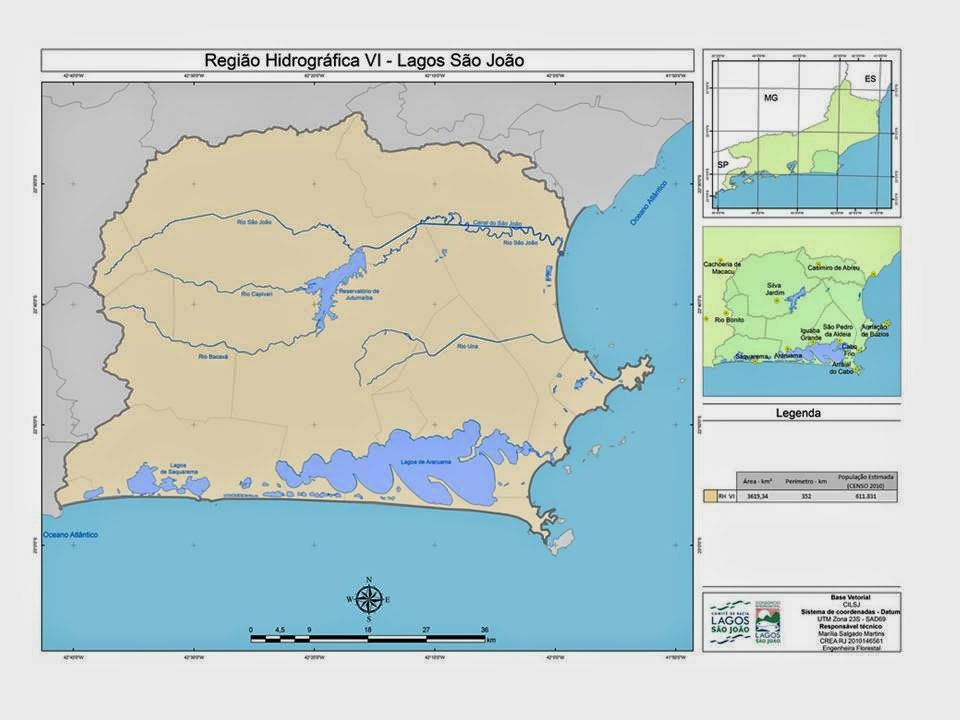Click the Comitê de Bacia Lagos São João logo

click(x=730, y=622)
